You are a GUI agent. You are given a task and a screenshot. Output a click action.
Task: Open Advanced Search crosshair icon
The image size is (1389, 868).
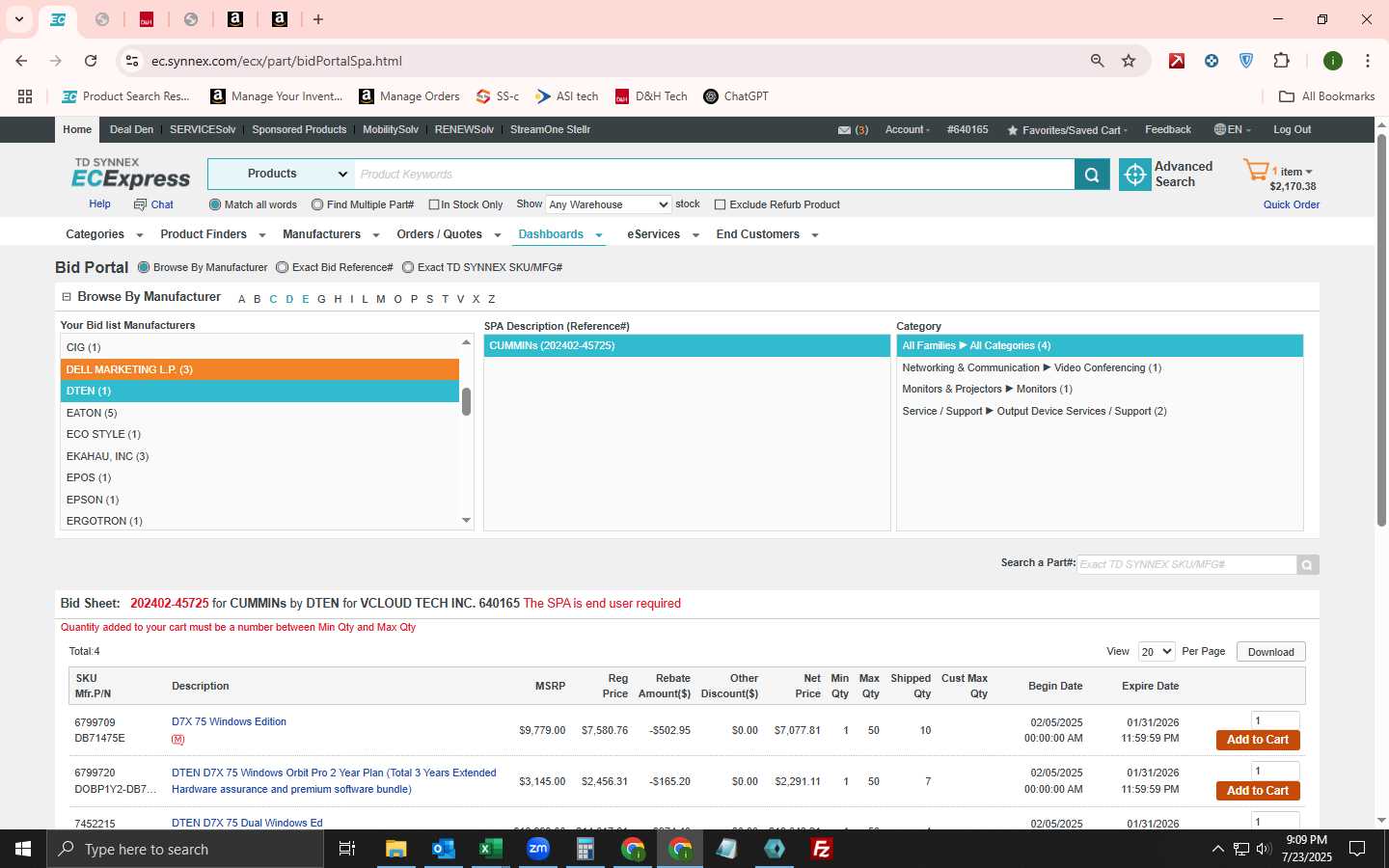point(1135,175)
